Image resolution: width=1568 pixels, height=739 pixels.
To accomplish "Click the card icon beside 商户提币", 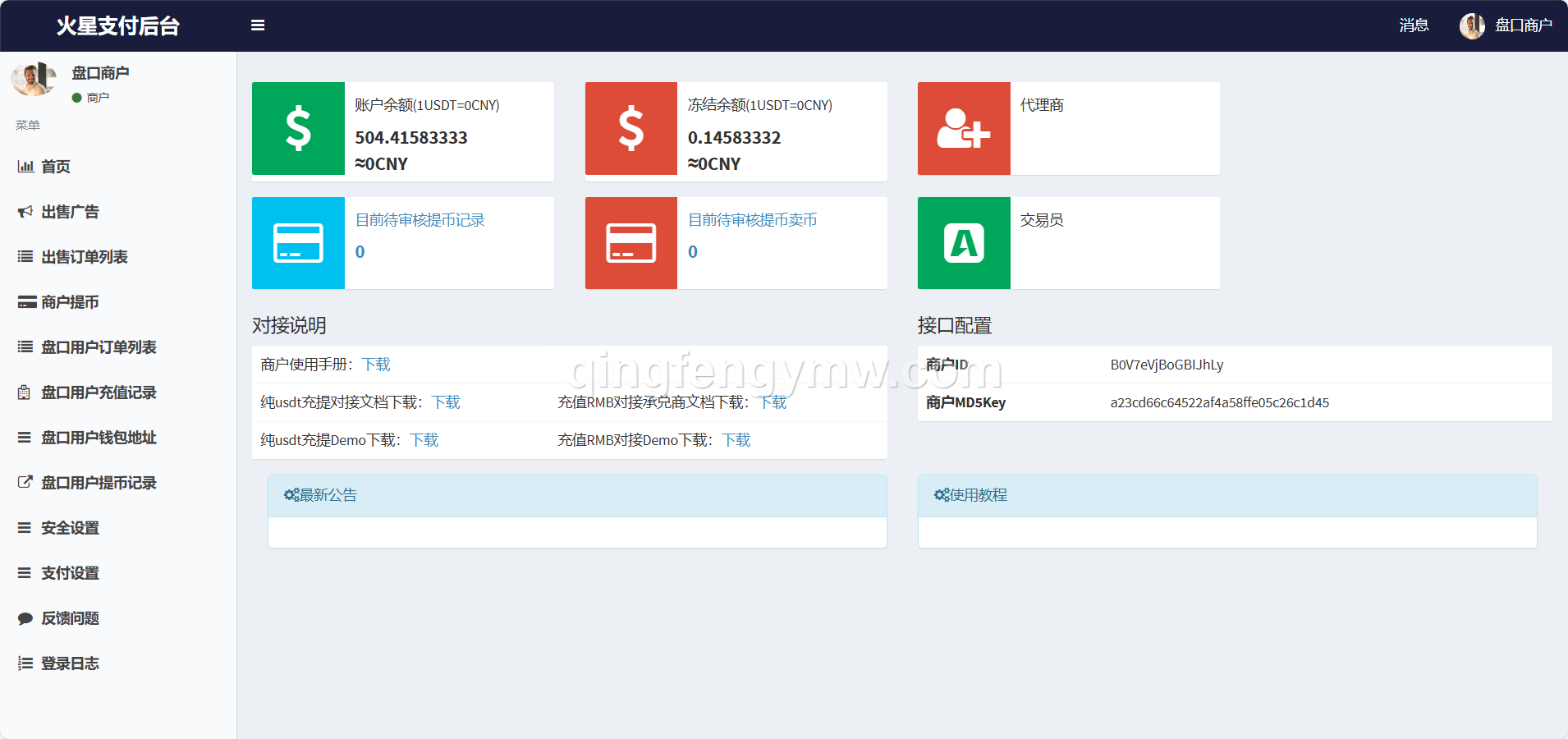I will coord(27,302).
